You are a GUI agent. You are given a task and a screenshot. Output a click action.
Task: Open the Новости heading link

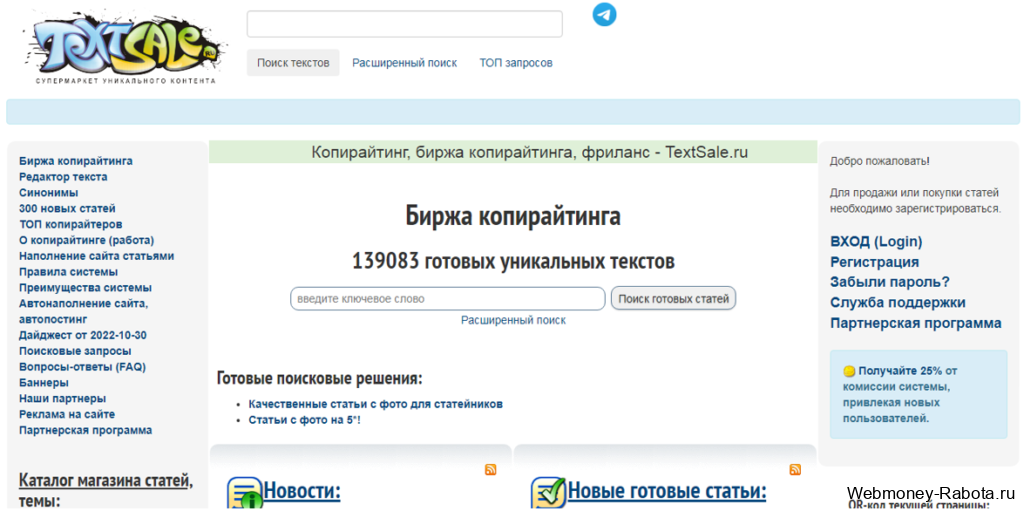click(x=302, y=490)
